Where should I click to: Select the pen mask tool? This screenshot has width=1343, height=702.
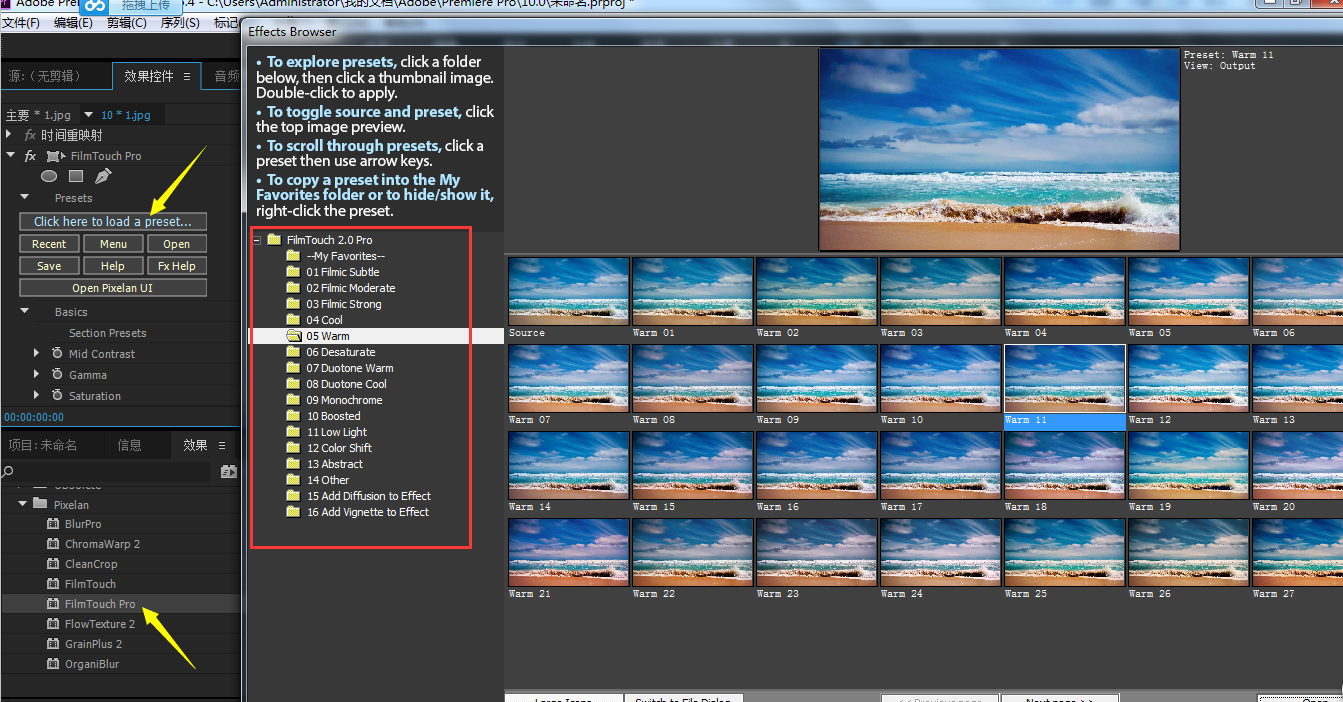click(103, 176)
